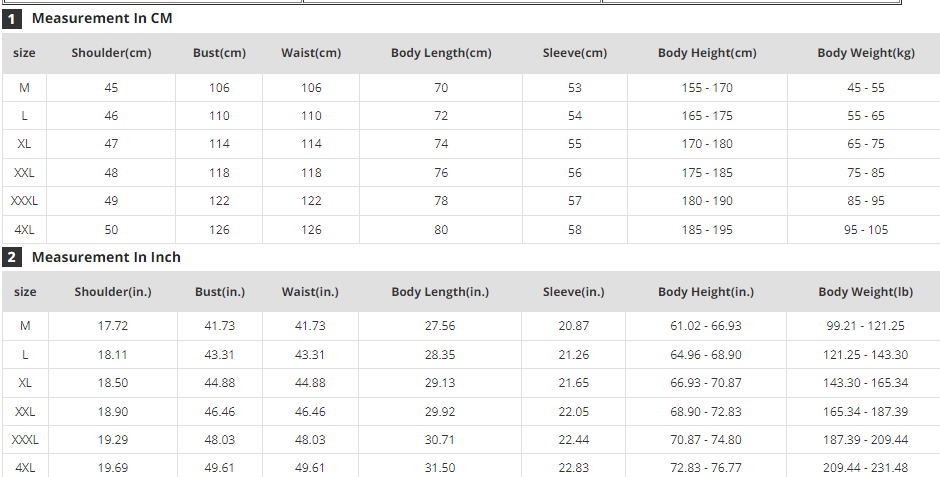Click the Body Weight(kg) column header
The width and height of the screenshot is (940, 477).
(x=865, y=53)
